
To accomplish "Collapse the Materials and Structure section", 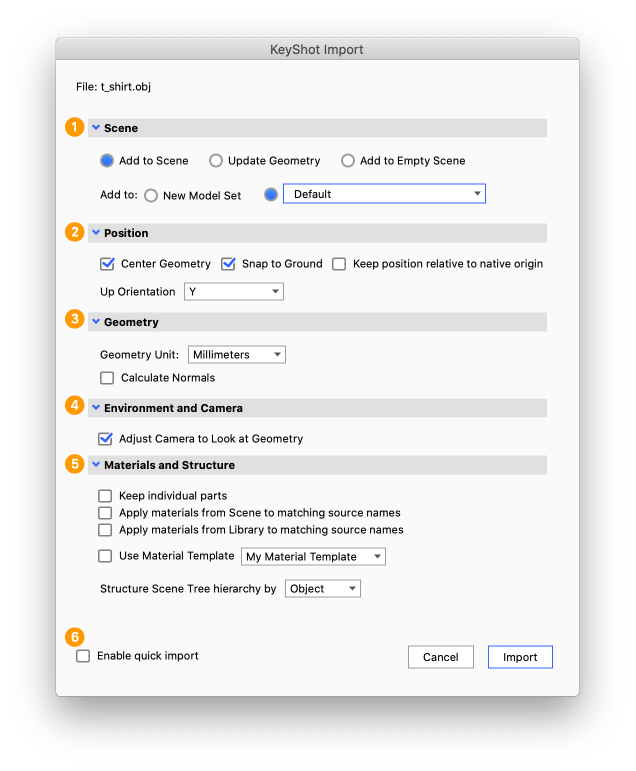I will pos(96,465).
